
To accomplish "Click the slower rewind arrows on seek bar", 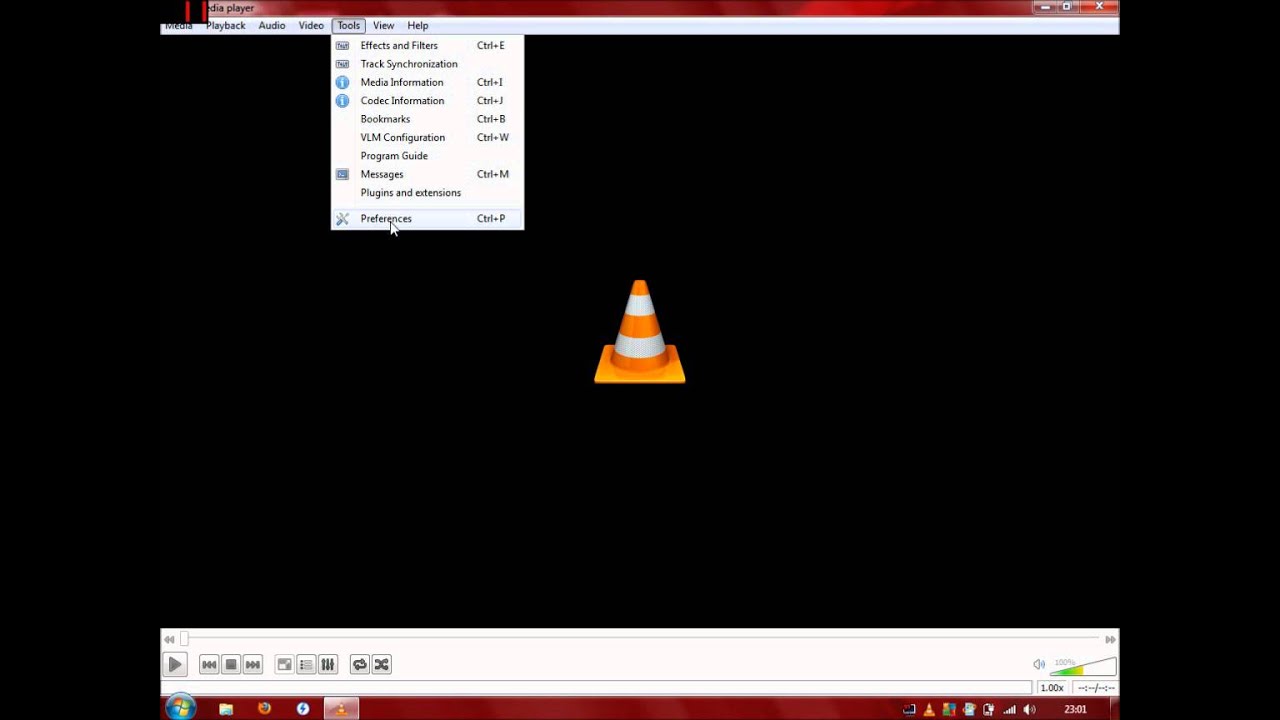I will click(169, 639).
